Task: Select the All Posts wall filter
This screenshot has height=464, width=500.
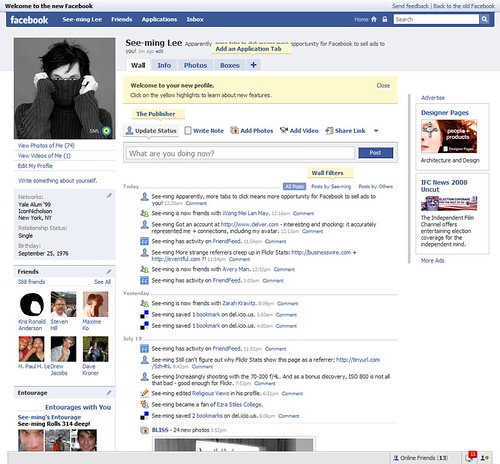Action: [x=294, y=186]
